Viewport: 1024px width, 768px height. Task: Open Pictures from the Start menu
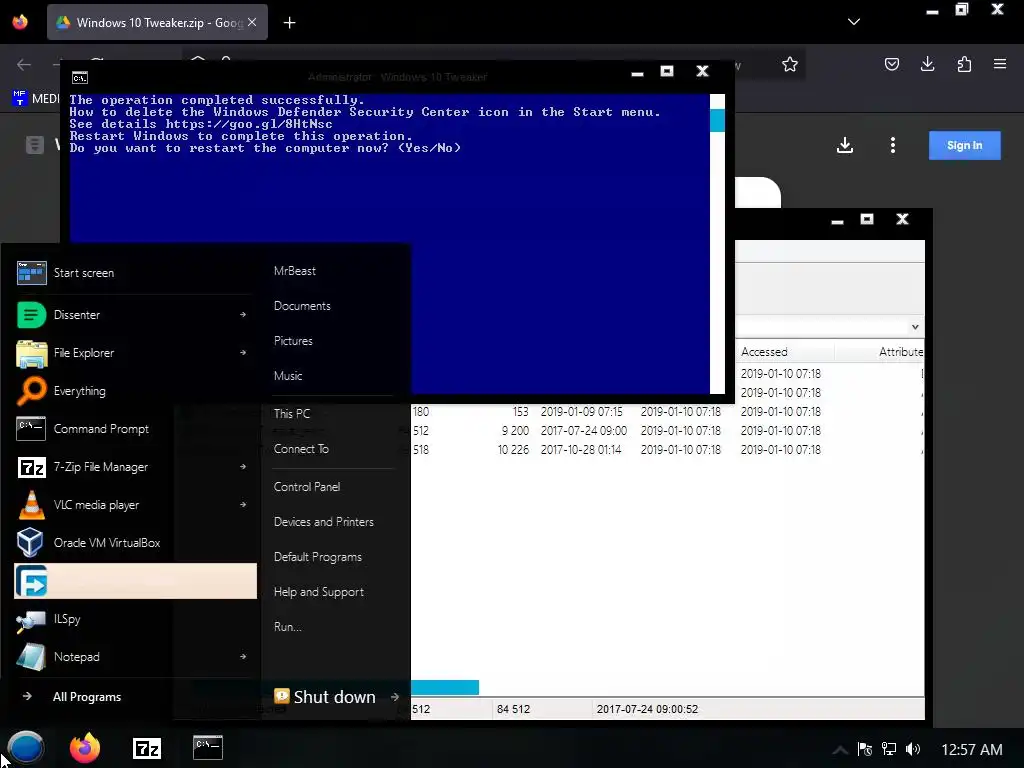[x=293, y=341]
